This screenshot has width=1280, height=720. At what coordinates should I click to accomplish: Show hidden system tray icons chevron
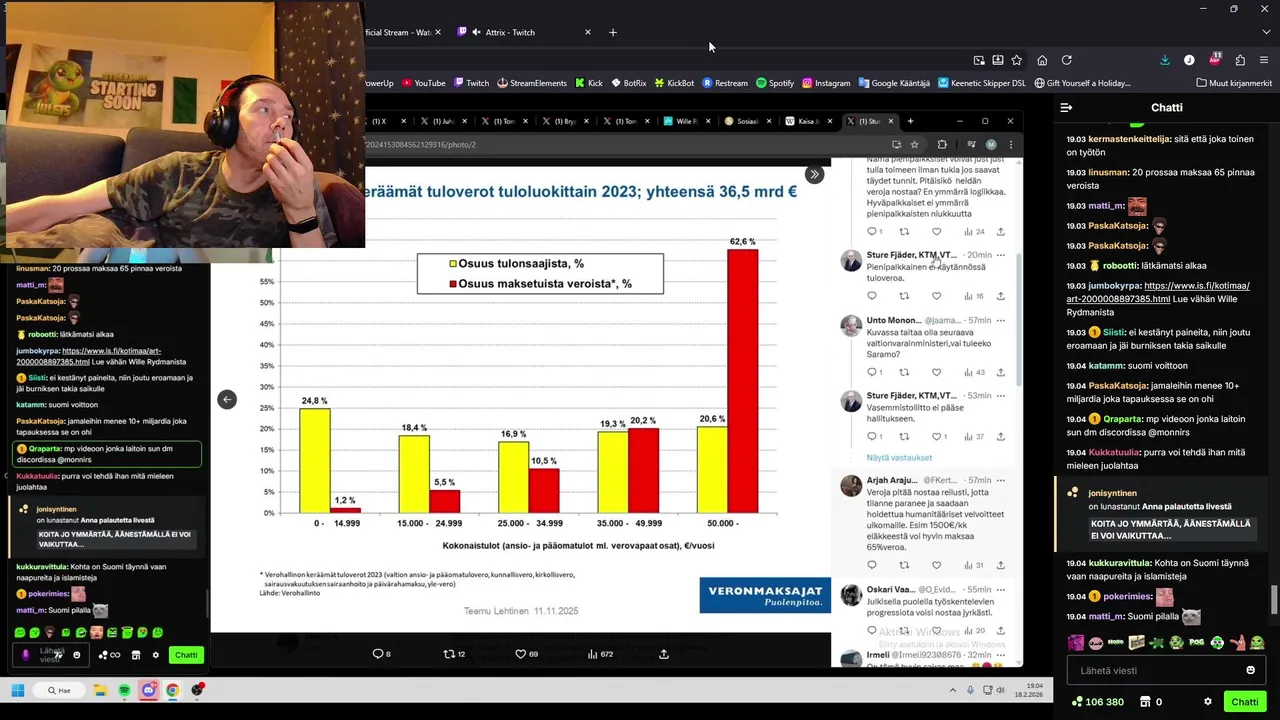[x=952, y=690]
